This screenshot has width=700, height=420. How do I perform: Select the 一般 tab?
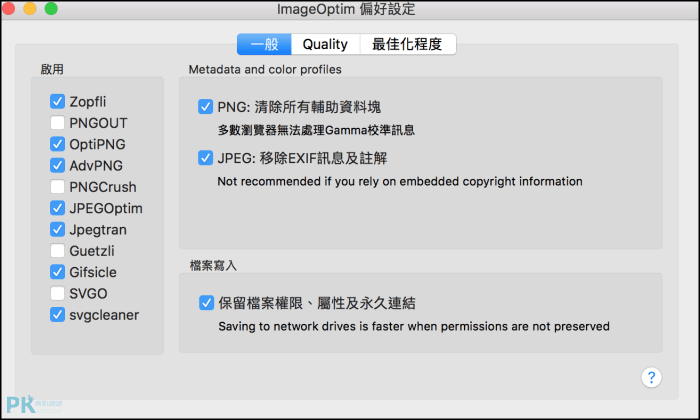click(264, 44)
